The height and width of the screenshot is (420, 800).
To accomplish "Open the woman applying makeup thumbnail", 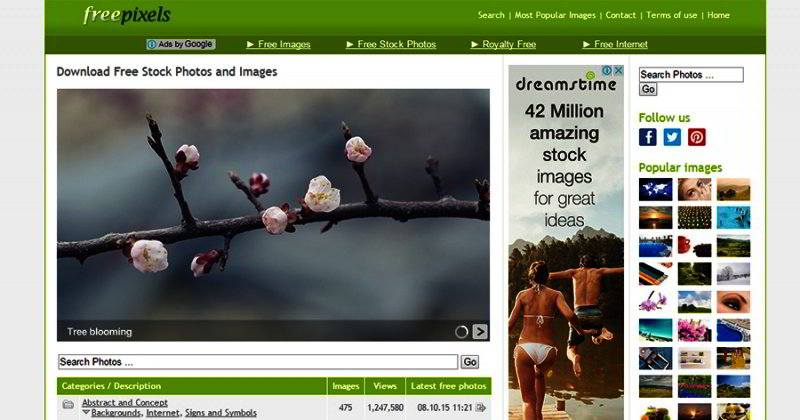I will point(694,190).
